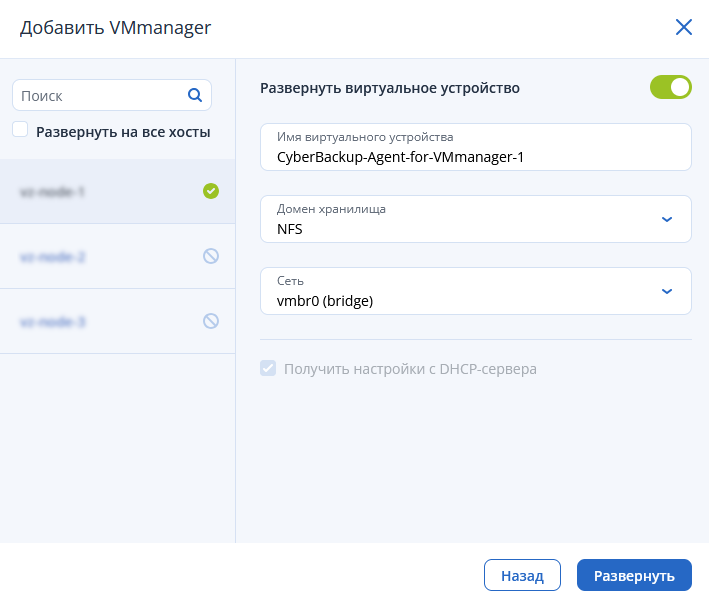709x599 pixels.
Task: Edit the 'Имя виртуального устройства' field
Action: pyautogui.click(x=476, y=147)
